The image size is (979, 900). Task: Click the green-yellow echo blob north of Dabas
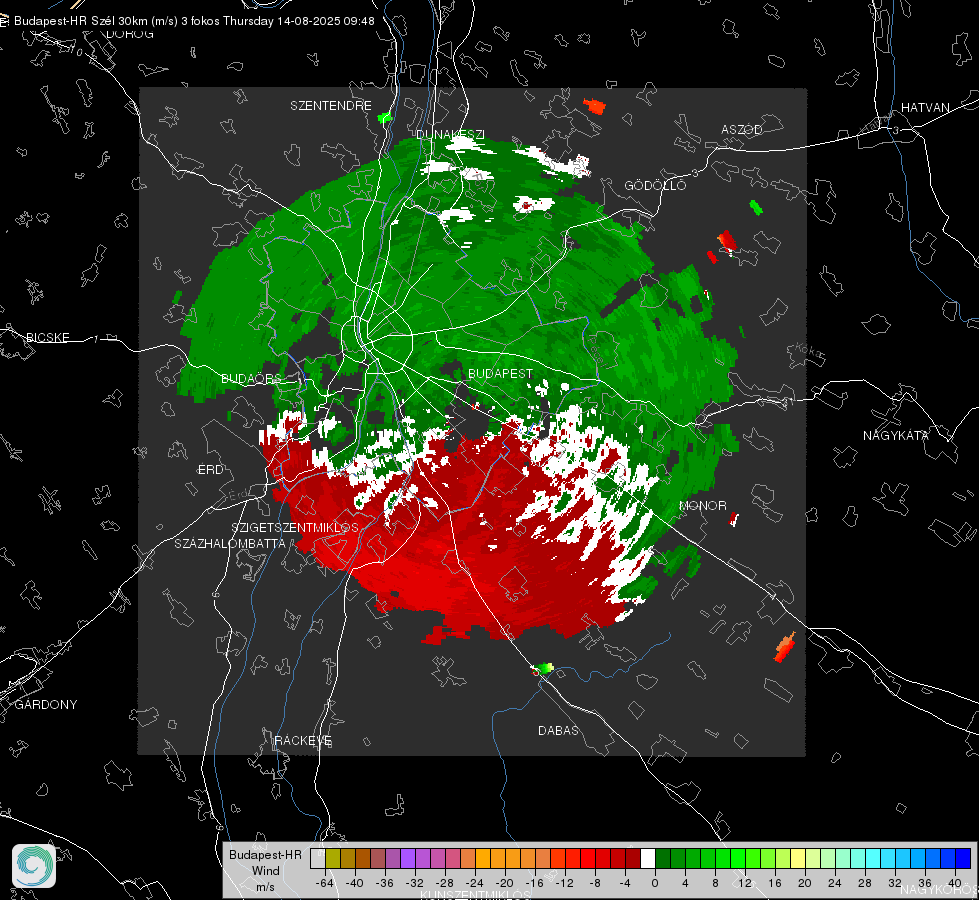544,669
